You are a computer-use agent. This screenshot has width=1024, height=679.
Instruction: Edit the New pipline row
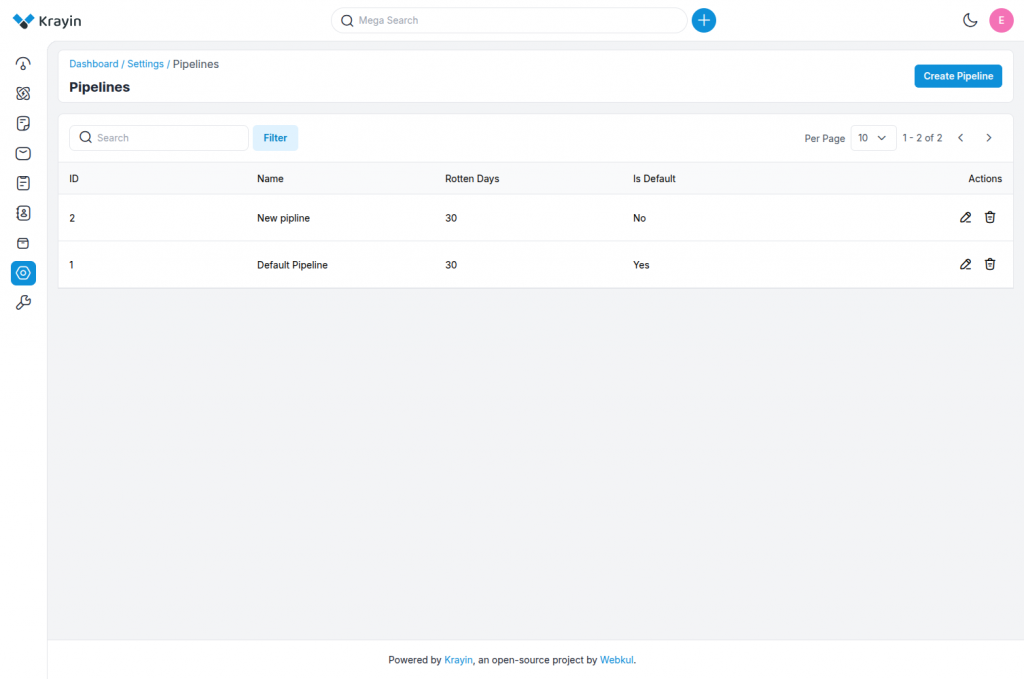coord(965,217)
